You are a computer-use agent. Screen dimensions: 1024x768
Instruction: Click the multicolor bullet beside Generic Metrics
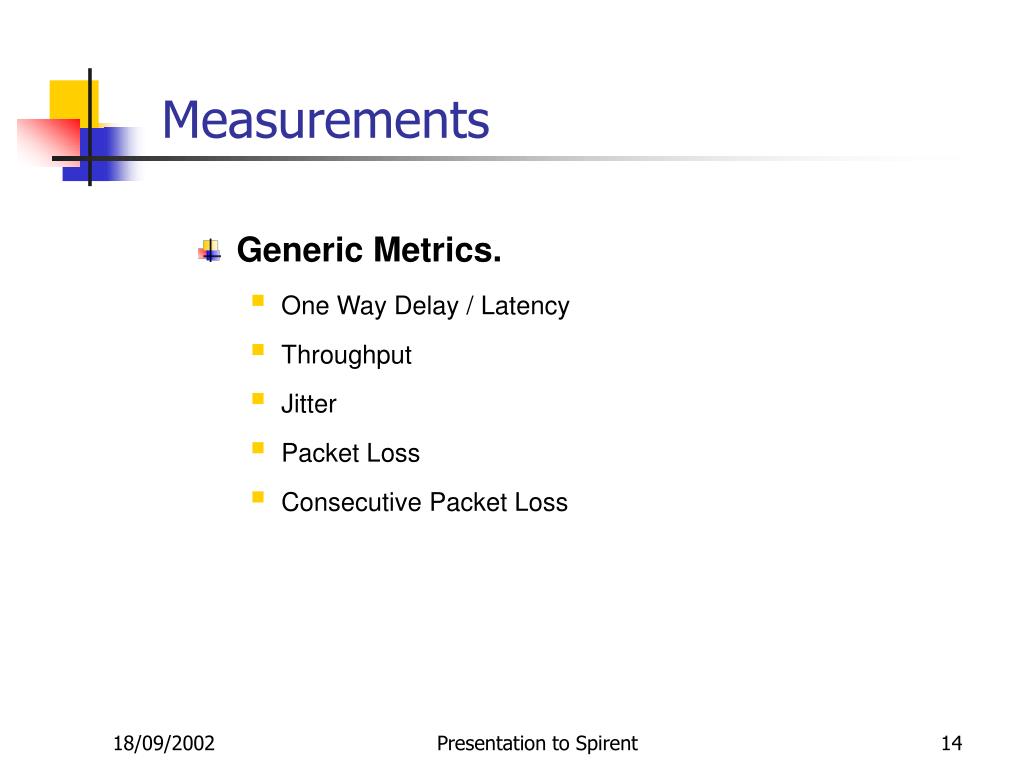click(210, 251)
